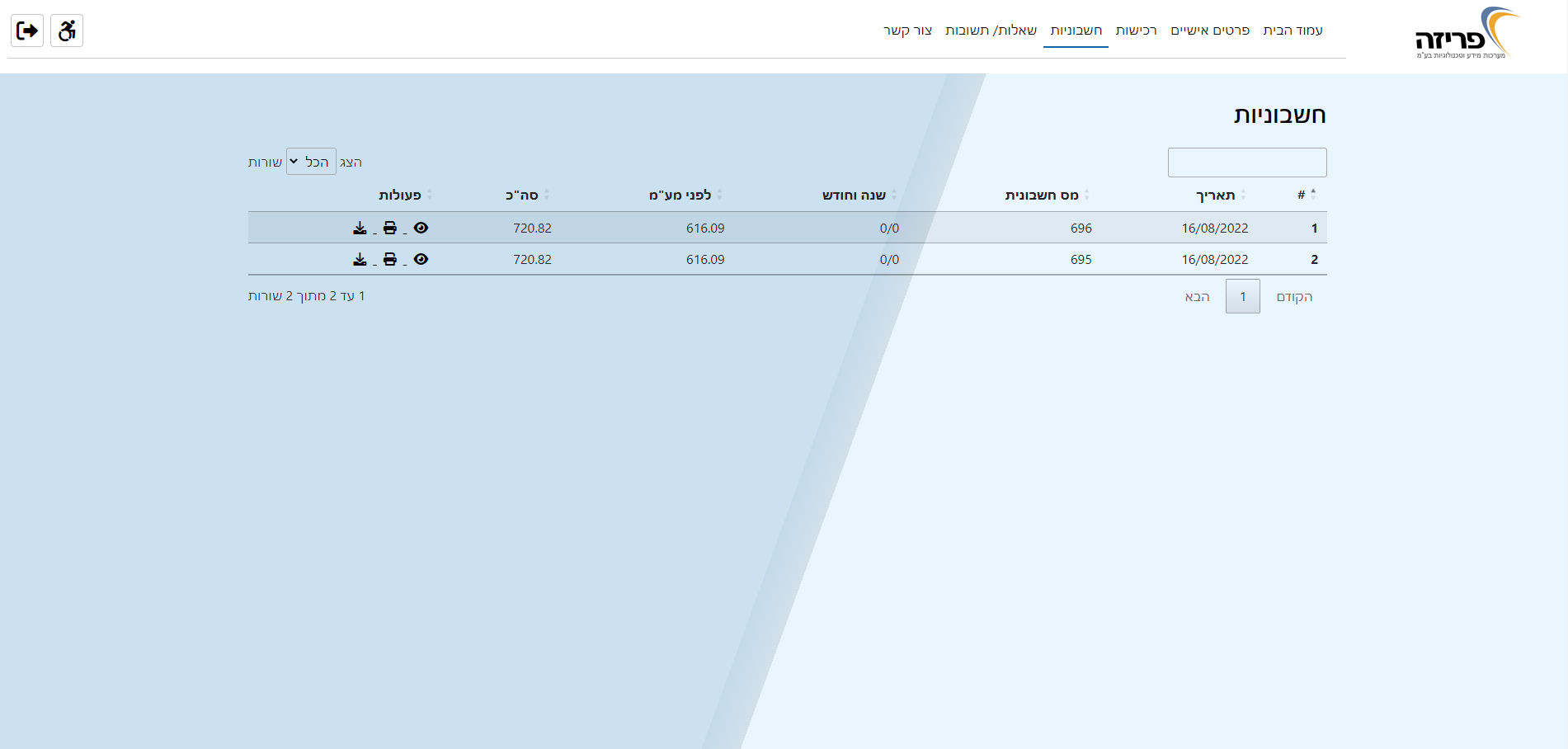Select חשבוניות menu tab
1568x749 pixels.
point(1076,31)
